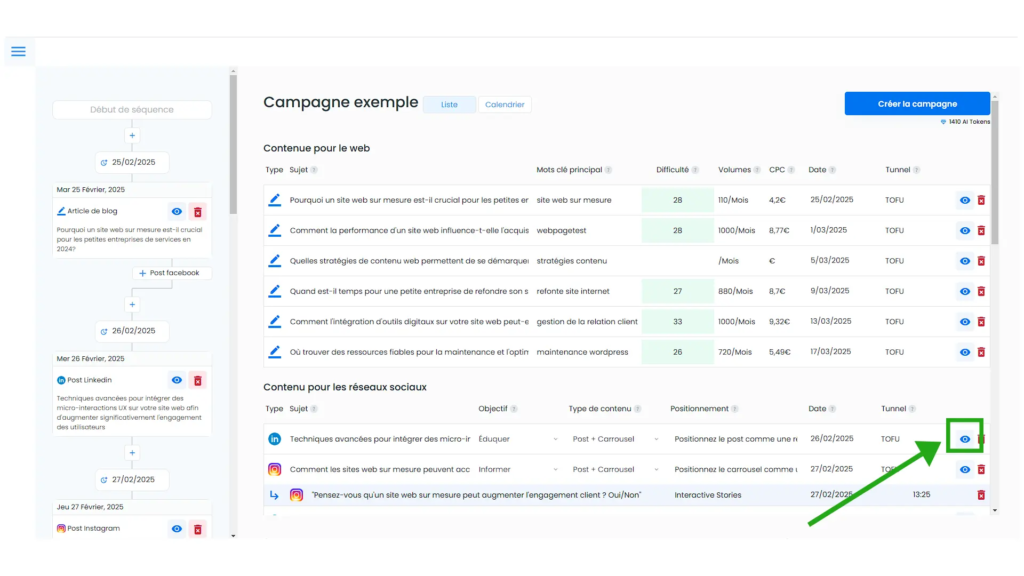View the 'site web sur mesure' row with eye icon
This screenshot has height=576, width=1024.
click(965, 200)
